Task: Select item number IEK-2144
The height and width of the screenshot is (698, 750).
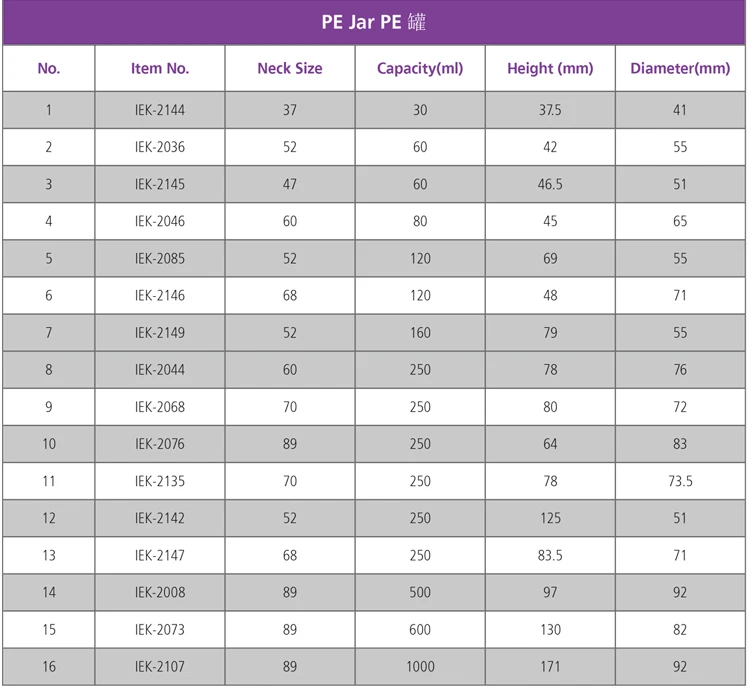Action: pos(160,110)
